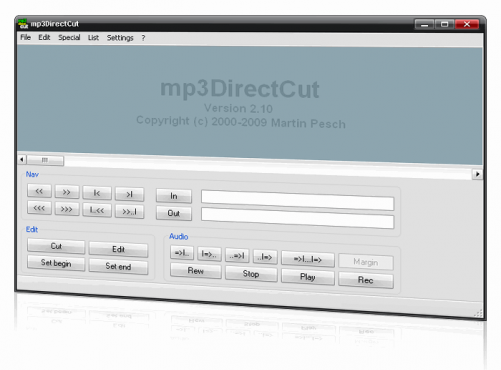
Task: Click the I..<< previous cue button
Action: [97, 210]
